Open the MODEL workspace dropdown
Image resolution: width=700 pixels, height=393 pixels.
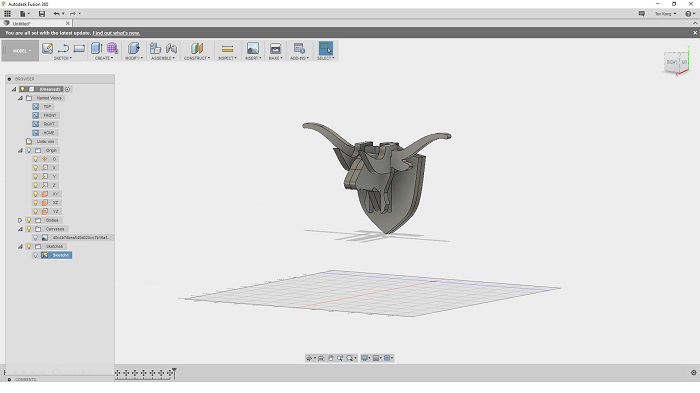tap(20, 50)
